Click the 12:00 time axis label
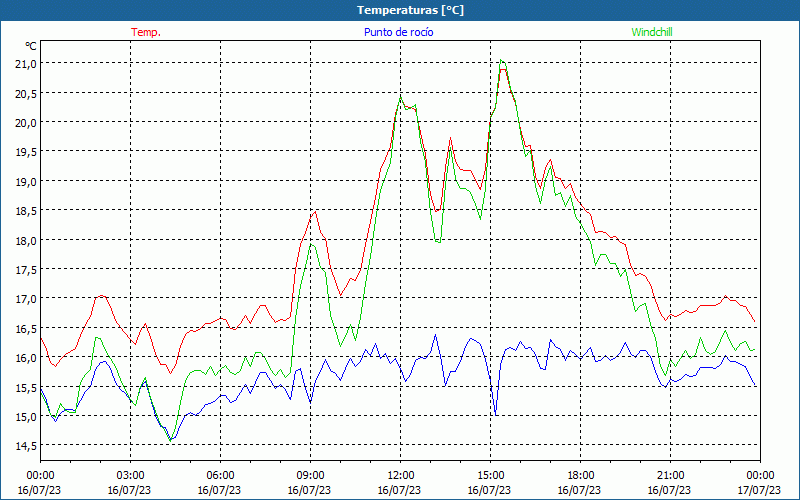This screenshot has height=500, width=800. [401, 476]
